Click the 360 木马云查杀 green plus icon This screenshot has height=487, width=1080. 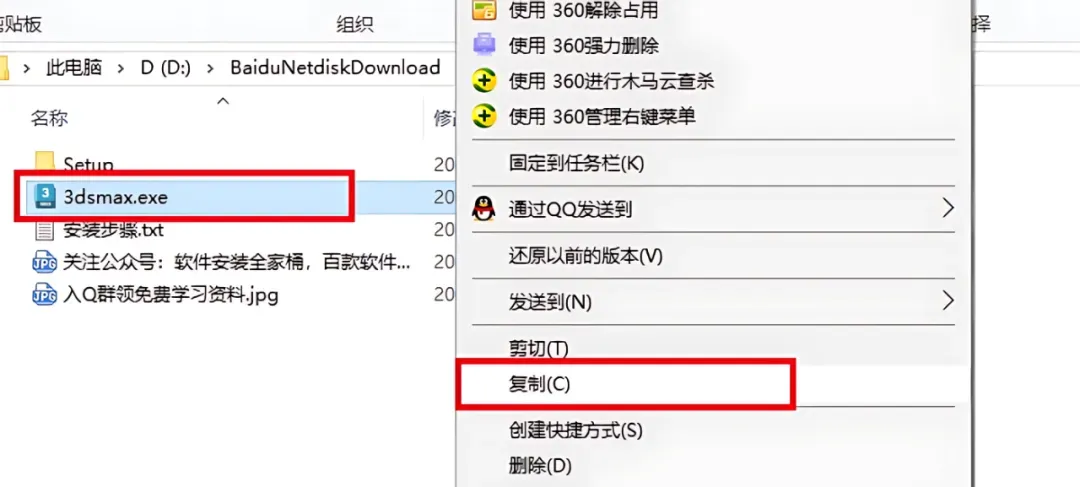[x=484, y=81]
